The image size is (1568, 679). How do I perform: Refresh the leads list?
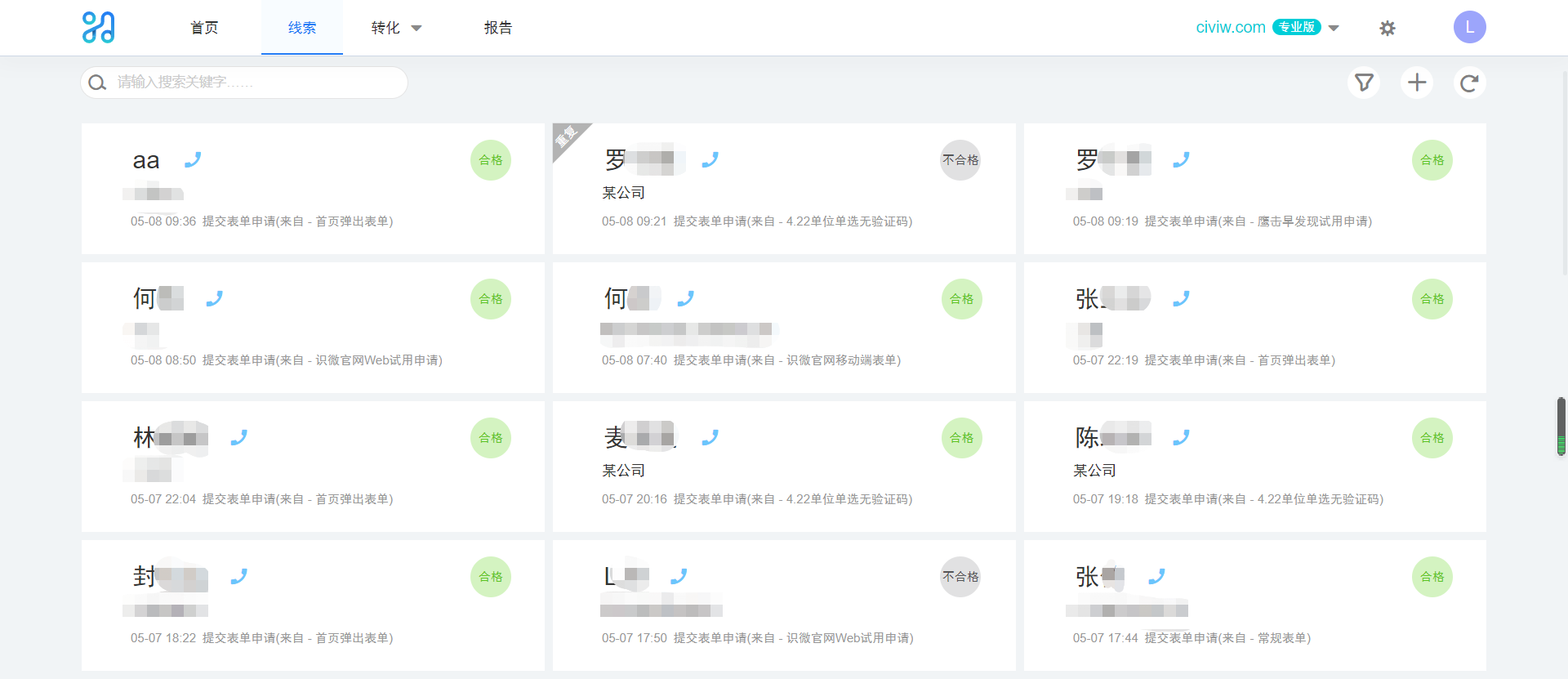coord(1469,83)
